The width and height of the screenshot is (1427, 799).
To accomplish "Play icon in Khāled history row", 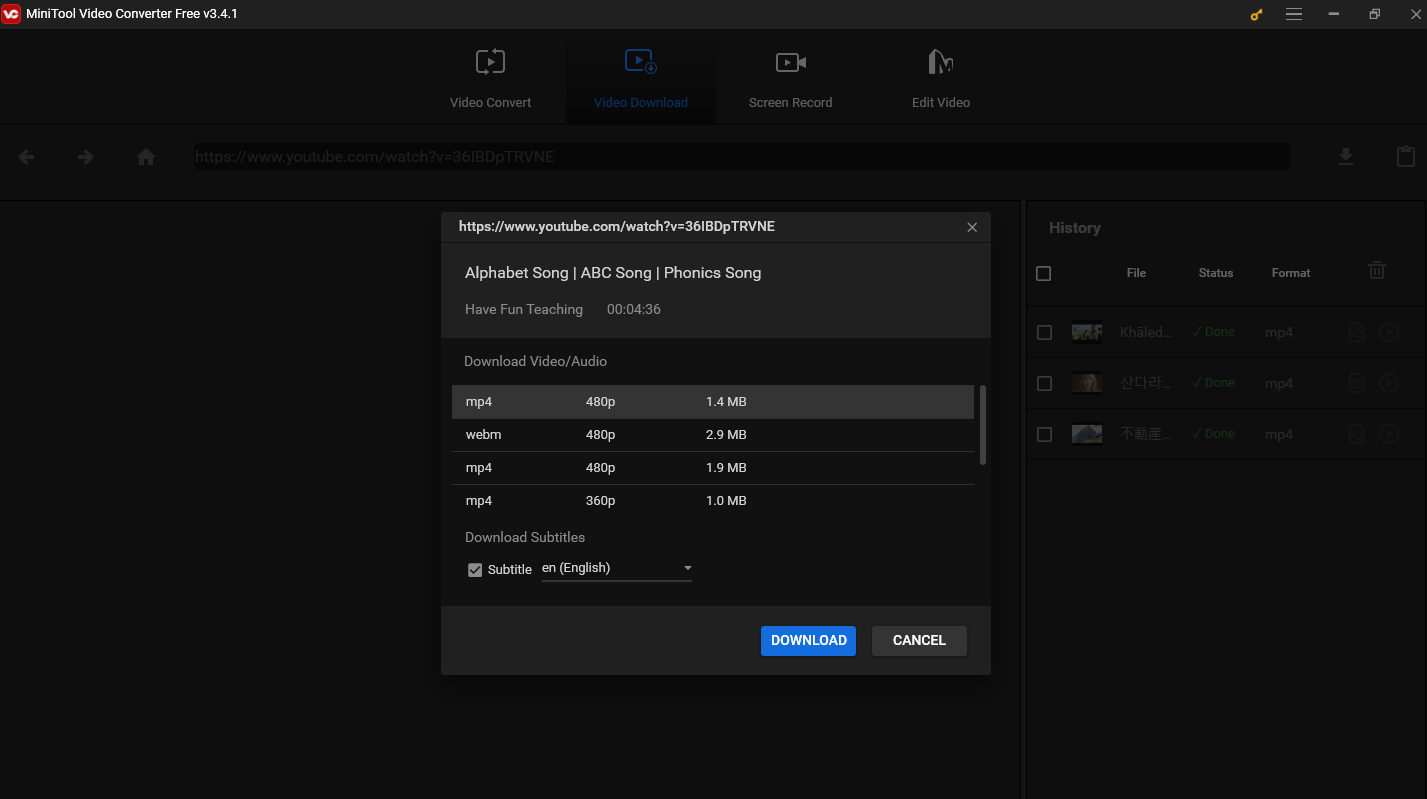I will pos(1388,332).
